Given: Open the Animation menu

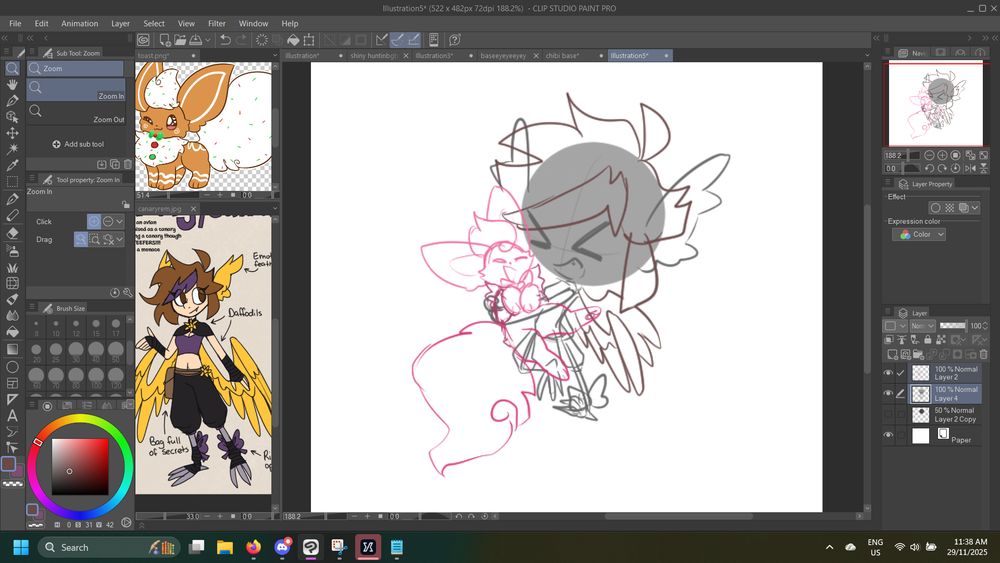Looking at the screenshot, I should tap(80, 24).
